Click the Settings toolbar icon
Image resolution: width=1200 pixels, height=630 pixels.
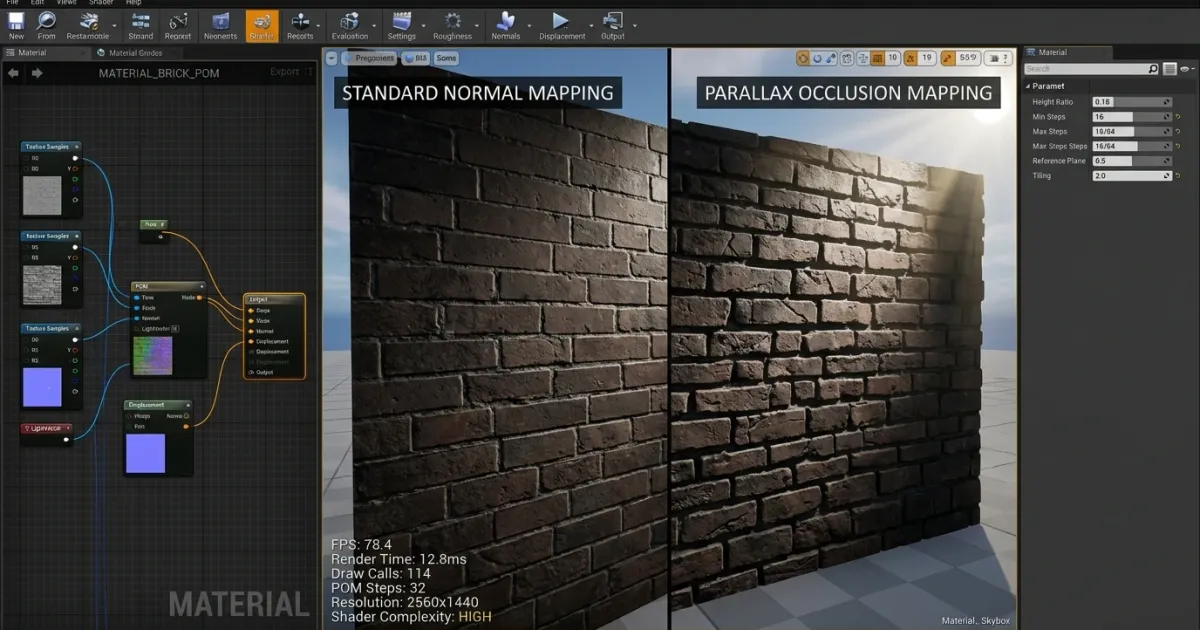pos(402,21)
